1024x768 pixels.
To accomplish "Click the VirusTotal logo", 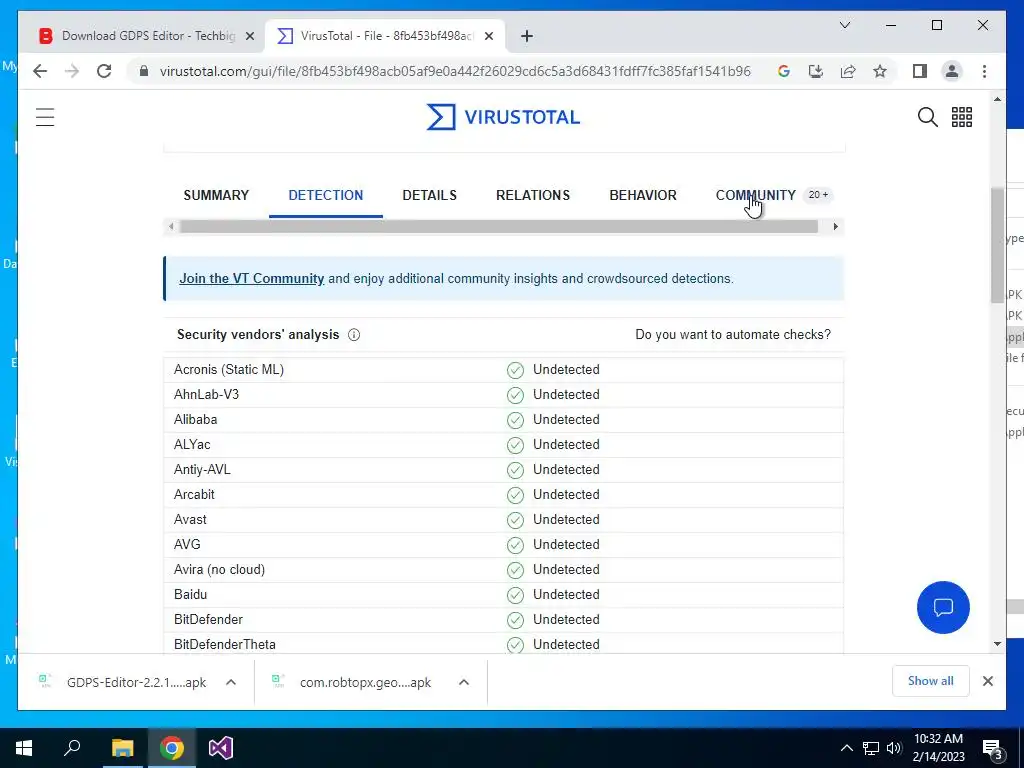I will tap(503, 117).
